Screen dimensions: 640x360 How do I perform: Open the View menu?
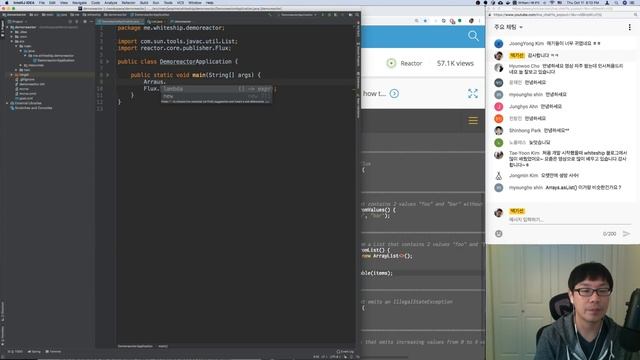coord(64,3)
